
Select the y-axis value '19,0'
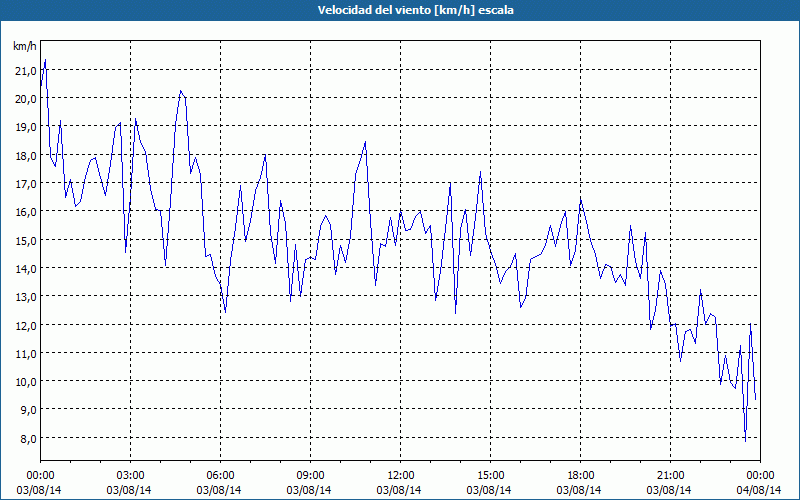[x=26, y=127]
